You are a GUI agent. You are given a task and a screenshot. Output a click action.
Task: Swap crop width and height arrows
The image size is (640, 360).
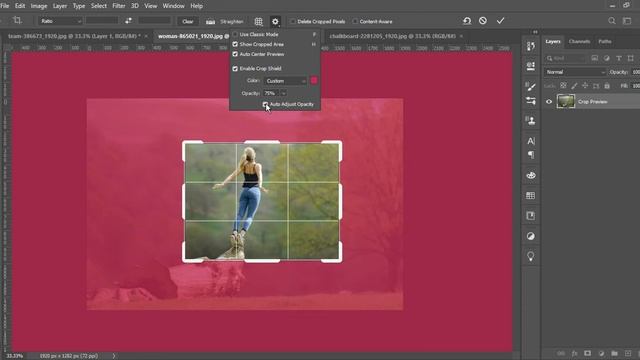point(128,21)
